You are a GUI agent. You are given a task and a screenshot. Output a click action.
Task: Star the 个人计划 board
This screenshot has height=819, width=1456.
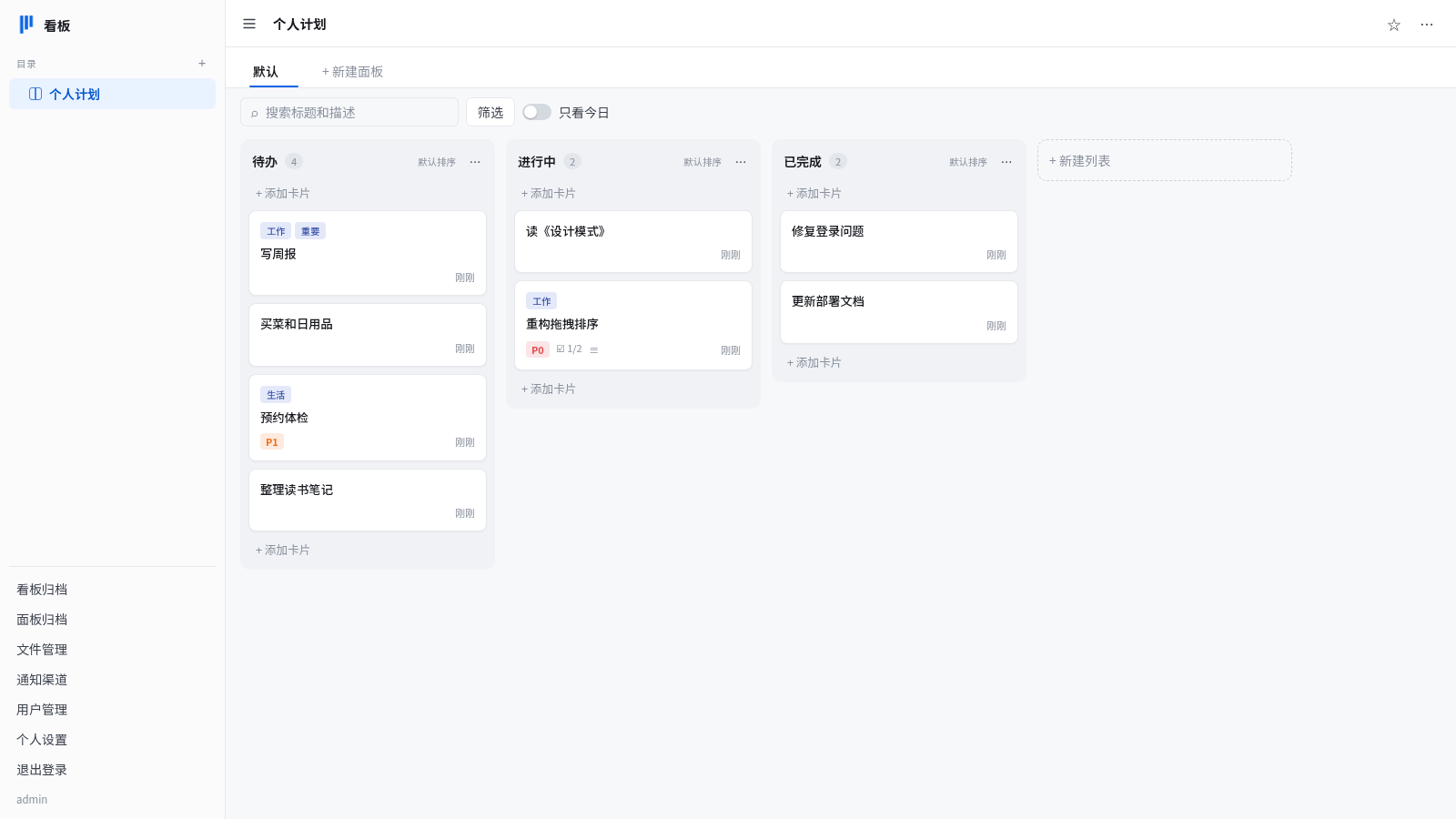tap(1394, 25)
